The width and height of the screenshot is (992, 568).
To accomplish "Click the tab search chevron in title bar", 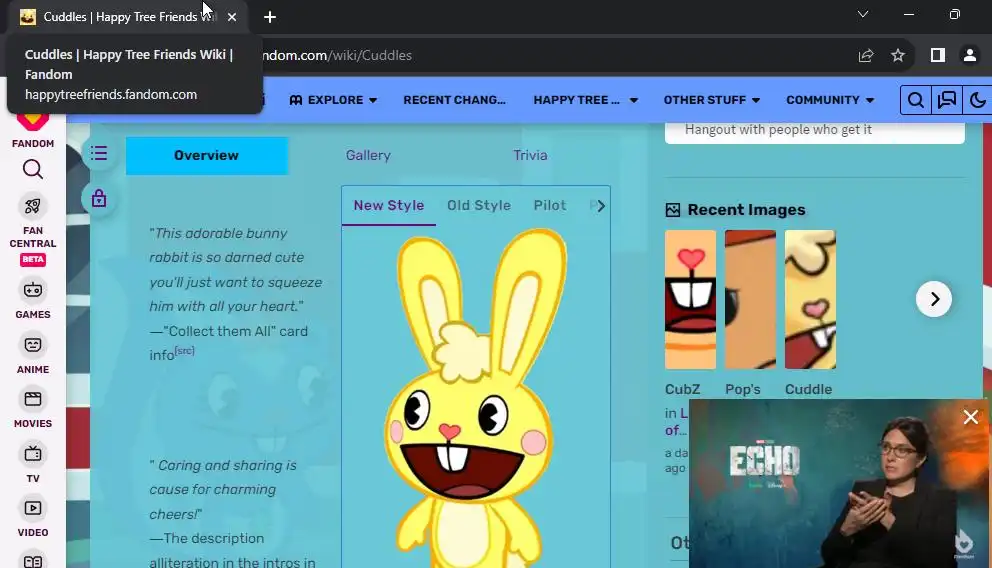I will (863, 14).
